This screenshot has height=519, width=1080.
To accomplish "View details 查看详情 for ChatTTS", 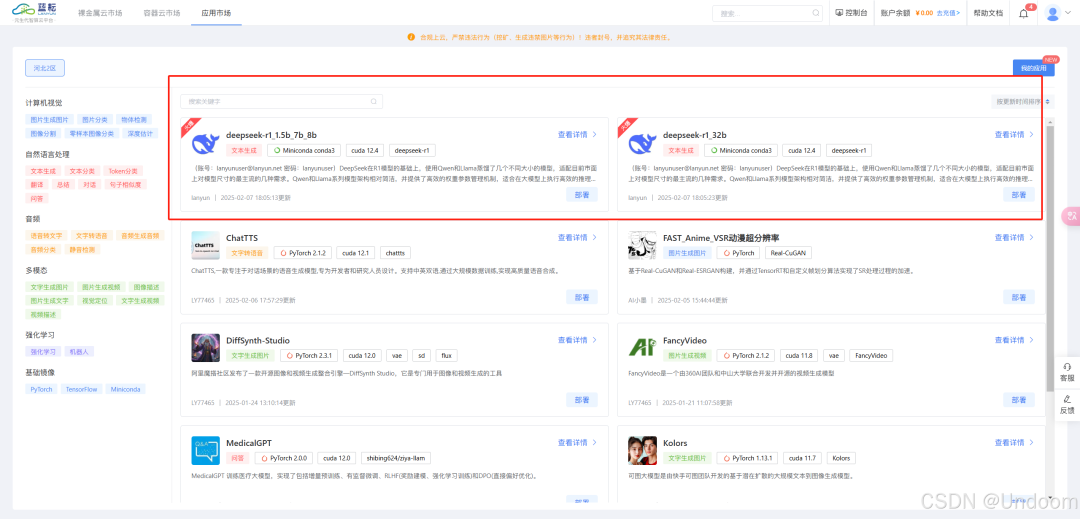I will [577, 237].
